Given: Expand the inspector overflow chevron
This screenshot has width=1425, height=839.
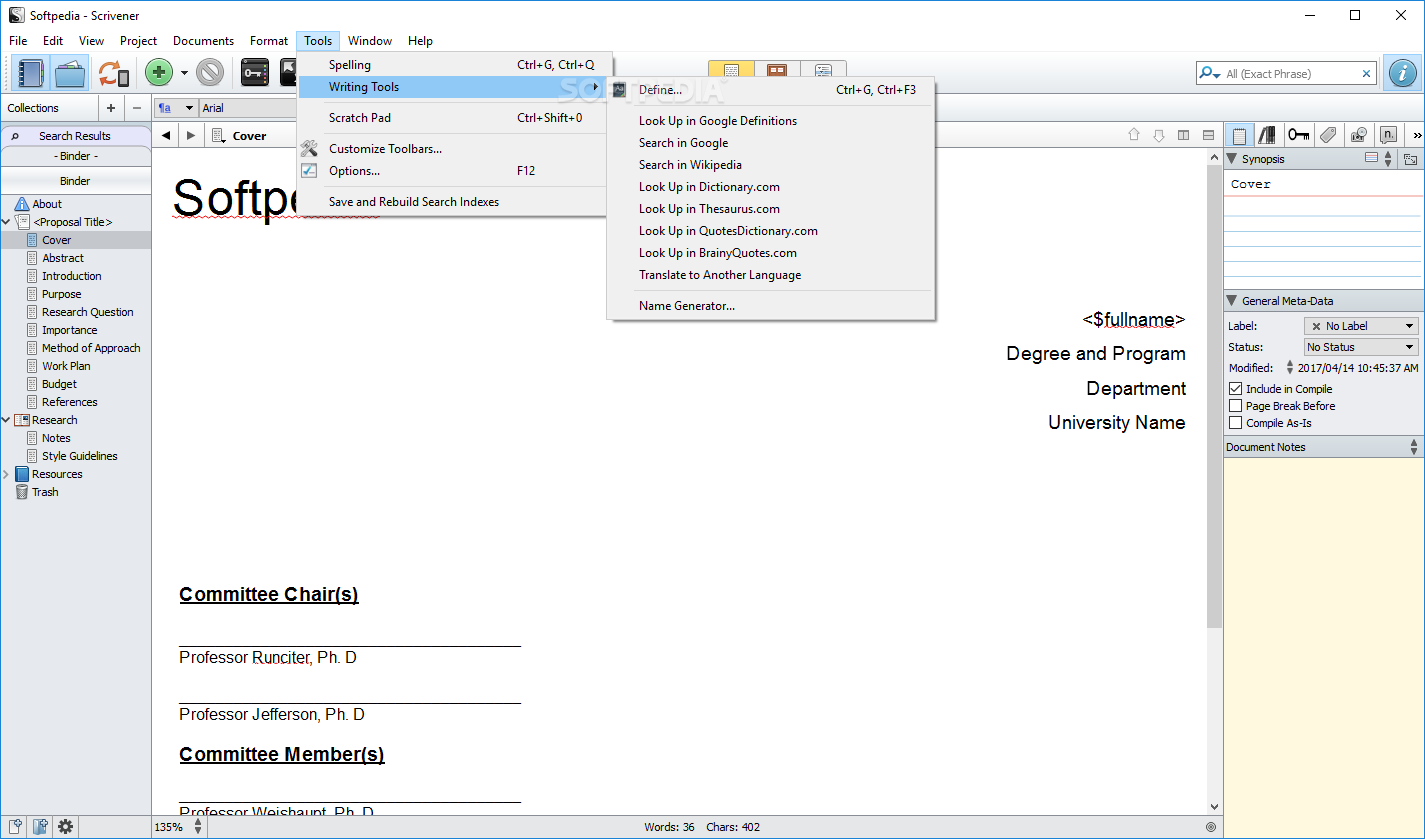Looking at the screenshot, I should coord(1416,135).
